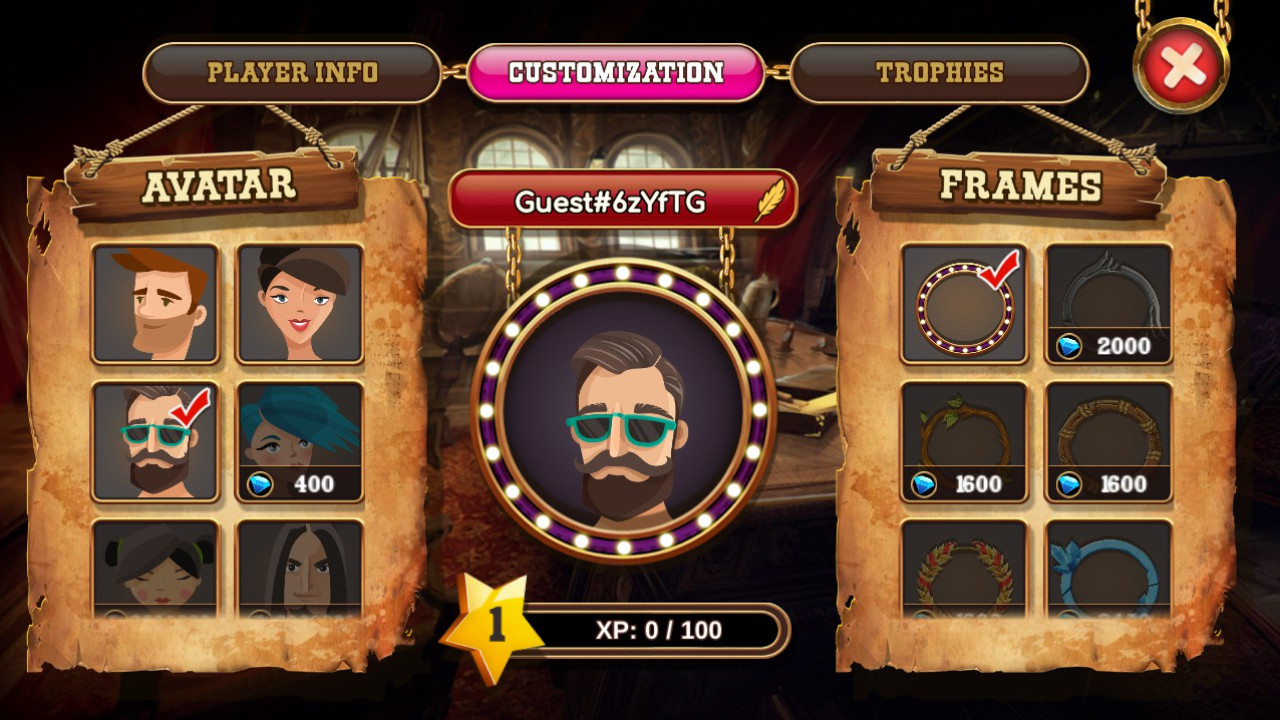Switch to the Trophies tab
This screenshot has width=1280, height=720.
pos(939,72)
